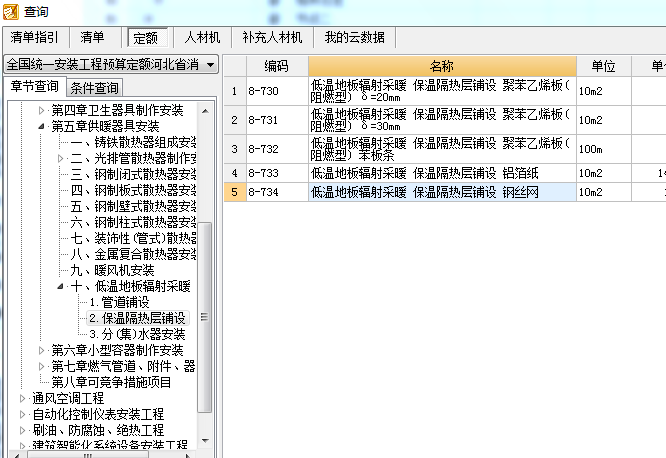Click tree horizontal scrollbar left arrow
Image resolution: width=666 pixels, height=458 pixels.
[16, 456]
